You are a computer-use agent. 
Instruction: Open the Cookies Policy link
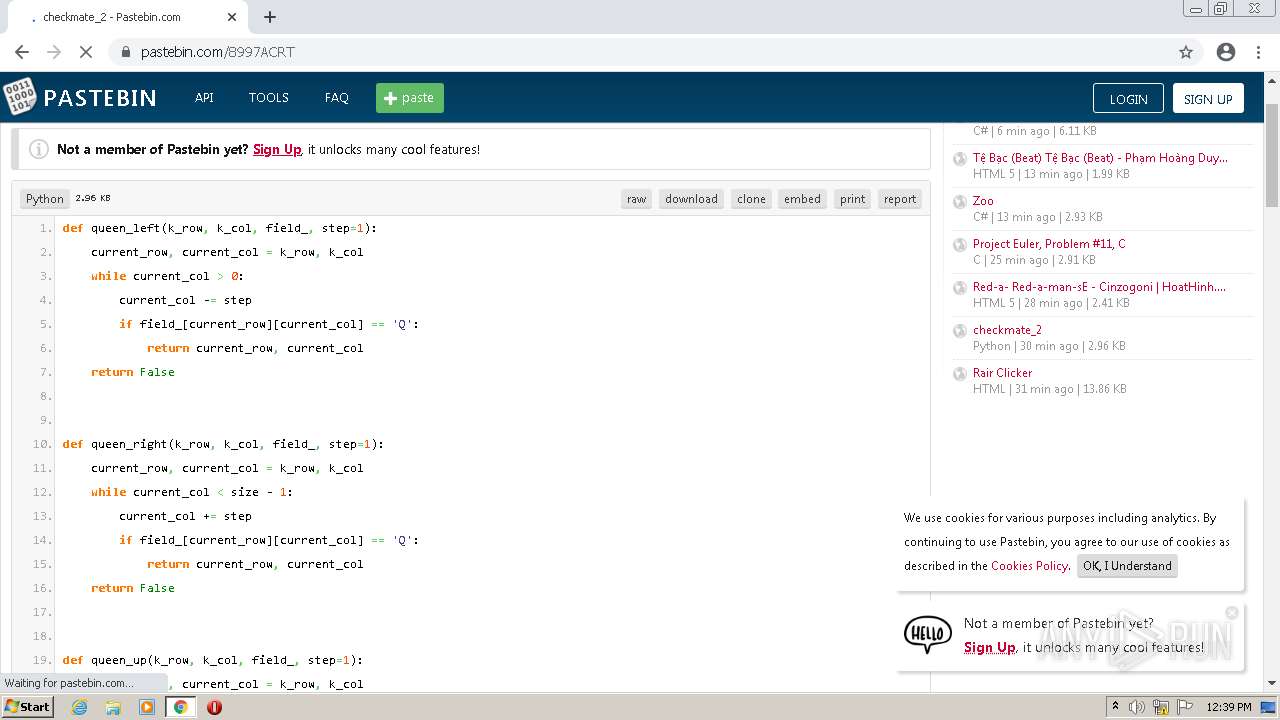1029,566
